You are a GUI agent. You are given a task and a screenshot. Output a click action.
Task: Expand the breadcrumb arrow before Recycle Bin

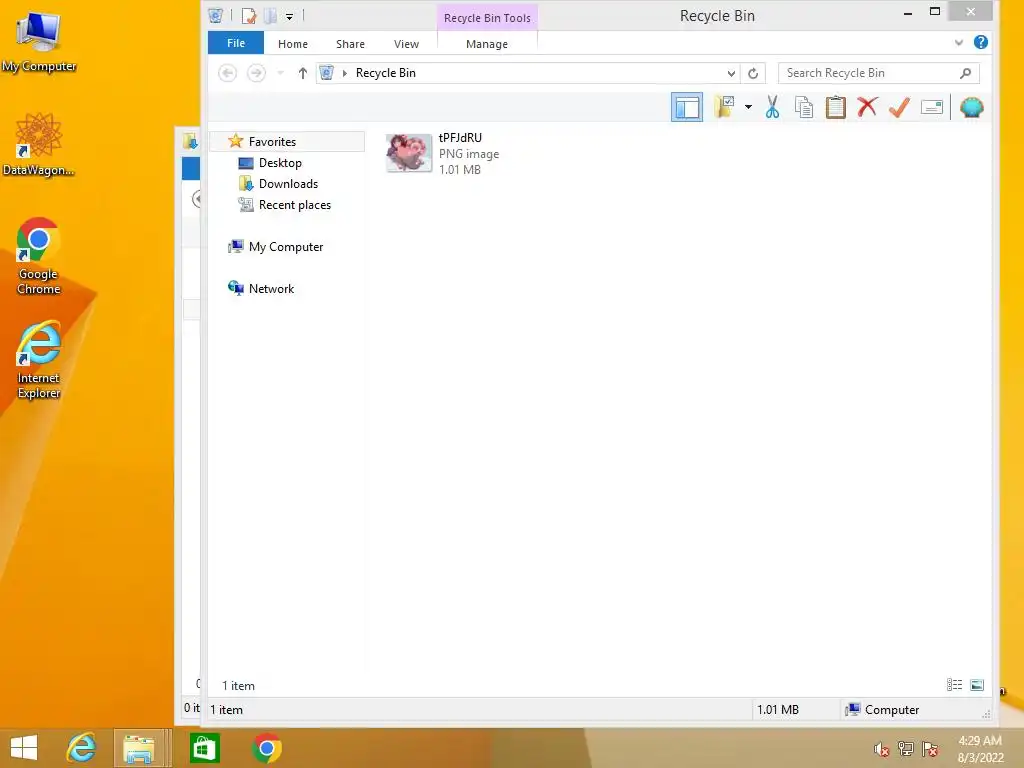(344, 73)
